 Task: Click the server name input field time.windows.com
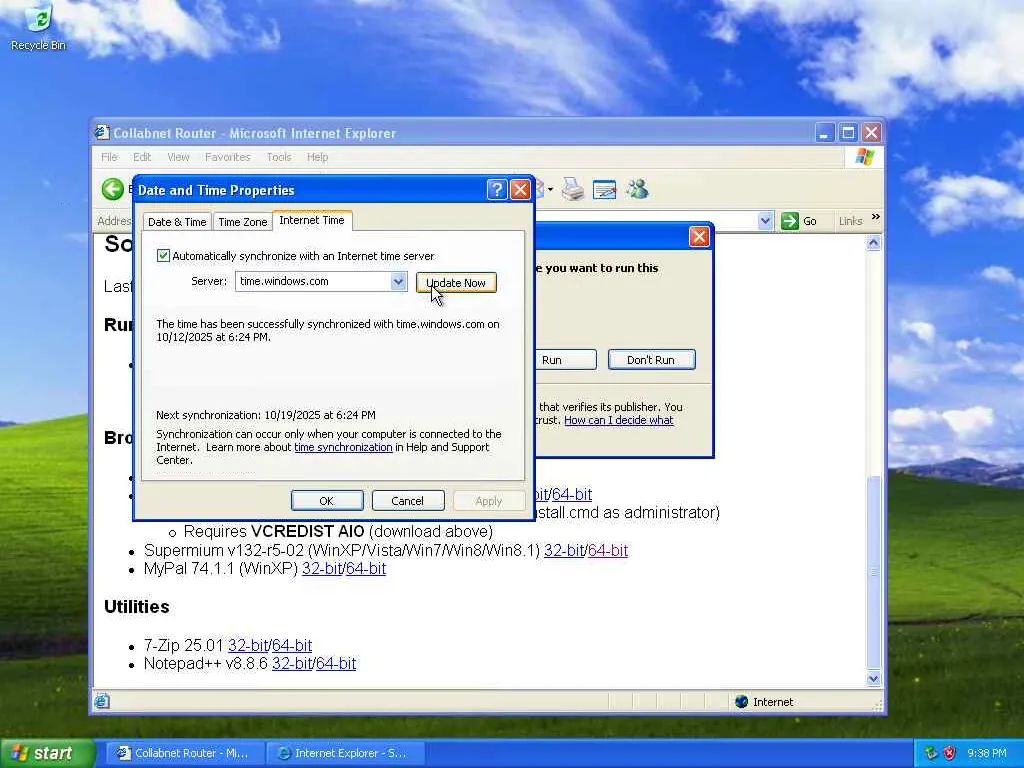pos(313,281)
